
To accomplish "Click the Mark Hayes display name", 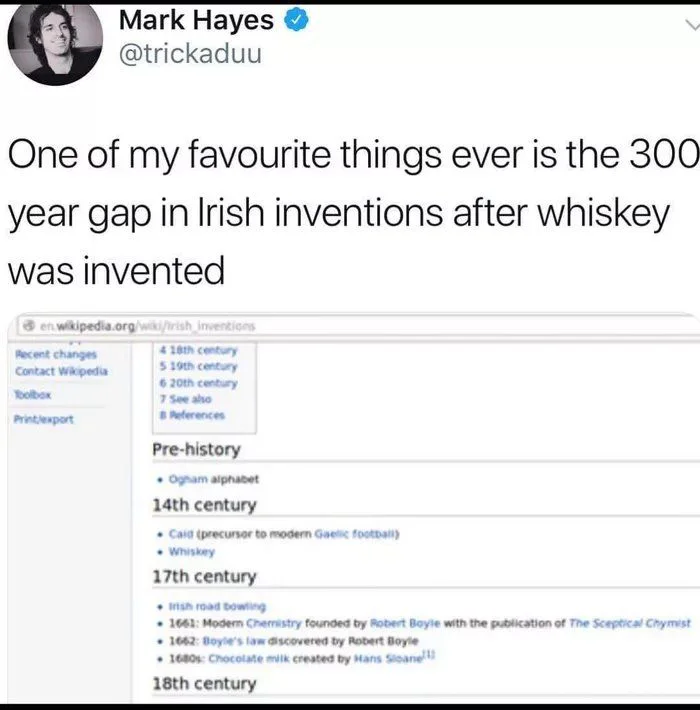I will pos(196,20).
